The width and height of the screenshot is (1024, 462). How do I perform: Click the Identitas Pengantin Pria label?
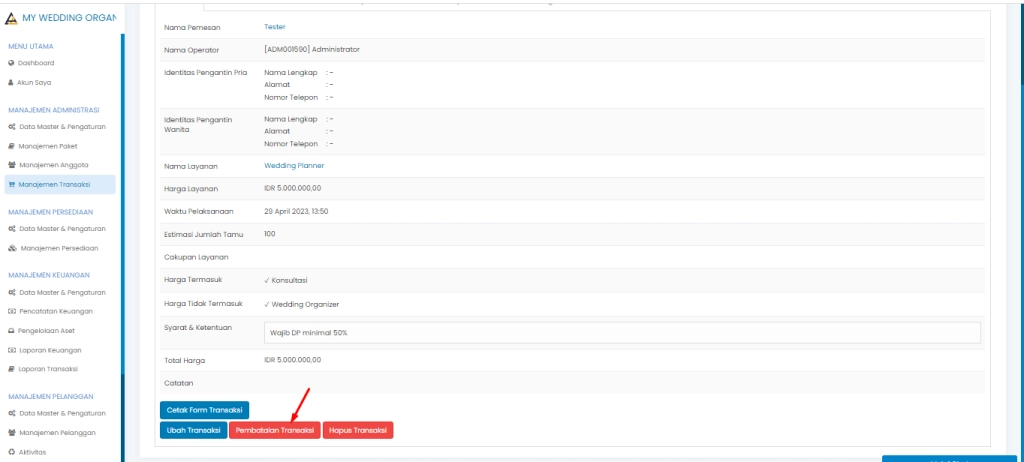(206, 73)
